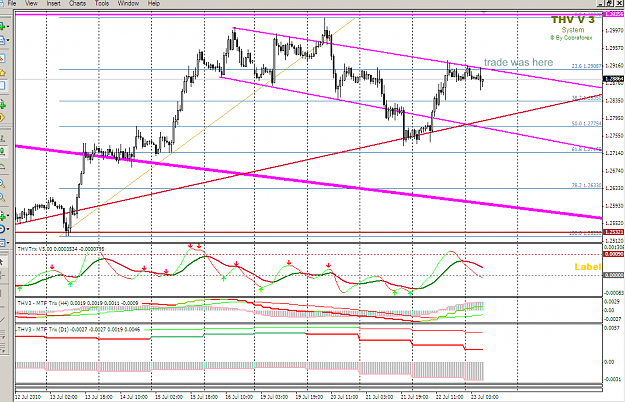This screenshot has width=625, height=402.
Task: Click the Zoom In magnifier
Action: [x=2, y=184]
